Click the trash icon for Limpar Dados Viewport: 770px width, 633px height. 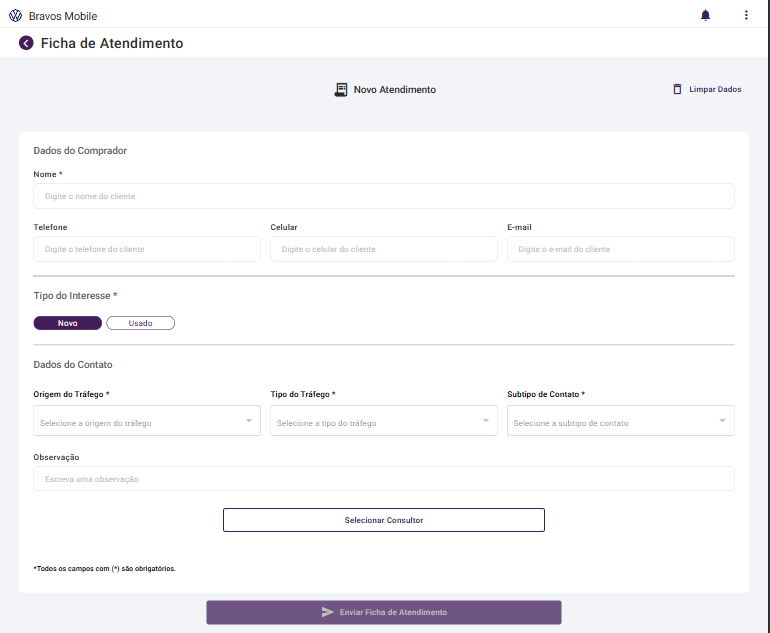[x=677, y=89]
